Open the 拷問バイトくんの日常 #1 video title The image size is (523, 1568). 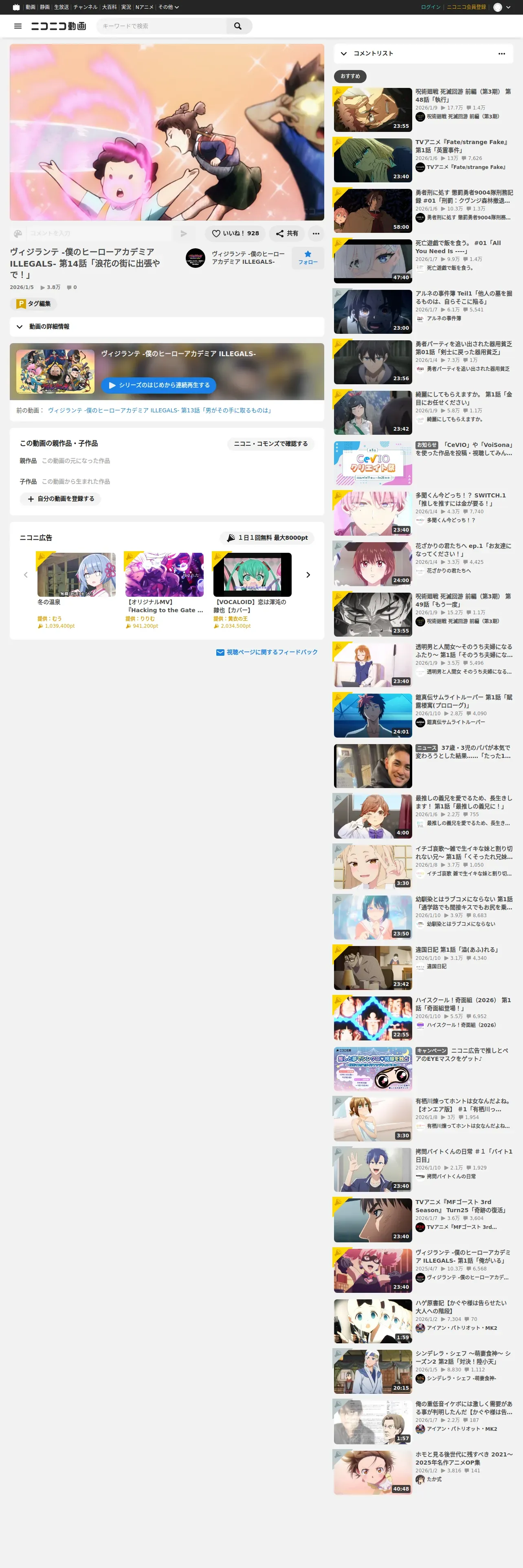(464, 1155)
